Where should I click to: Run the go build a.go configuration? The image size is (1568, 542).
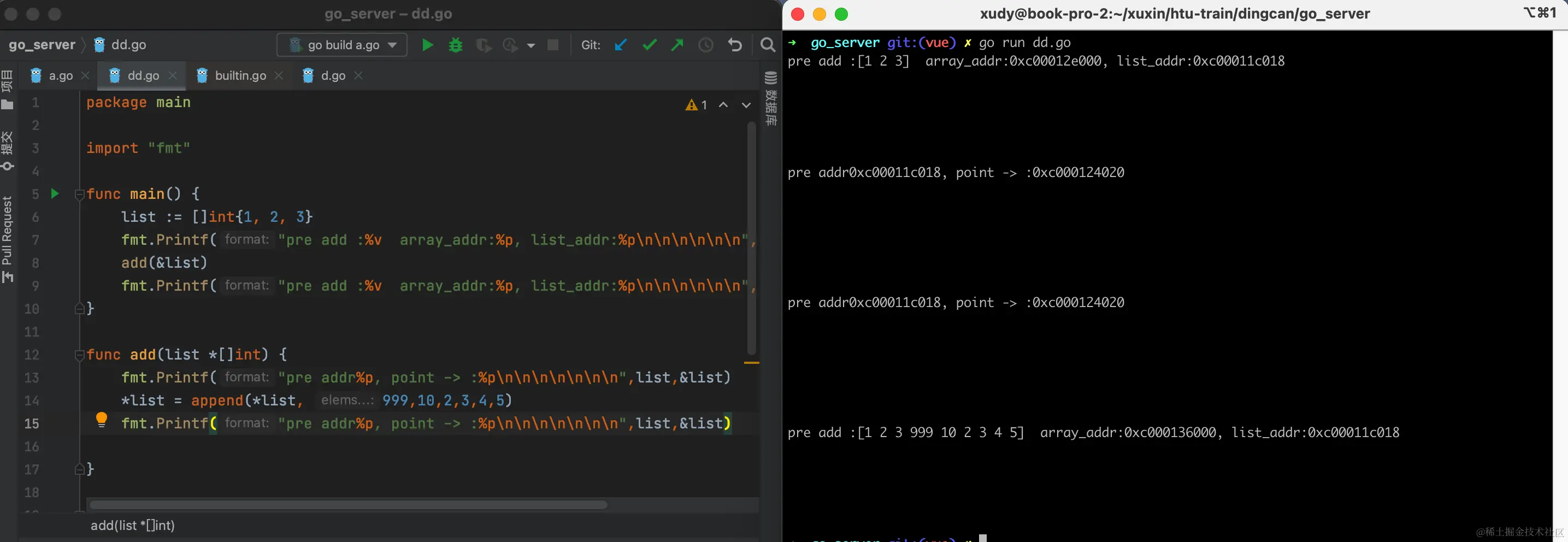[427, 45]
